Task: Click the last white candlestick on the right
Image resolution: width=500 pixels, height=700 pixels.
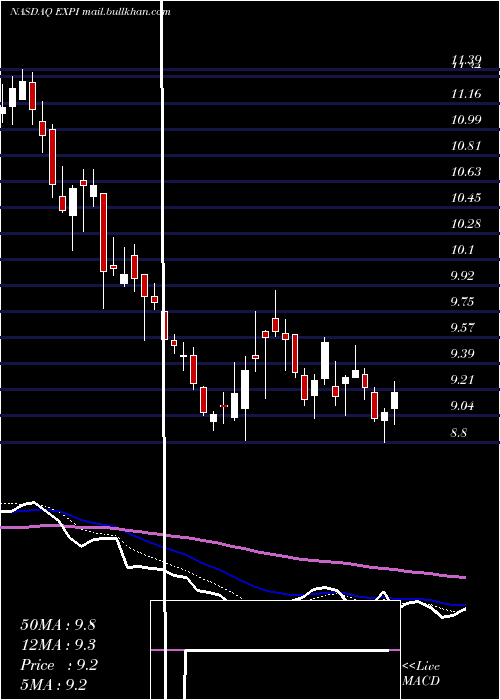Action: [x=395, y=400]
